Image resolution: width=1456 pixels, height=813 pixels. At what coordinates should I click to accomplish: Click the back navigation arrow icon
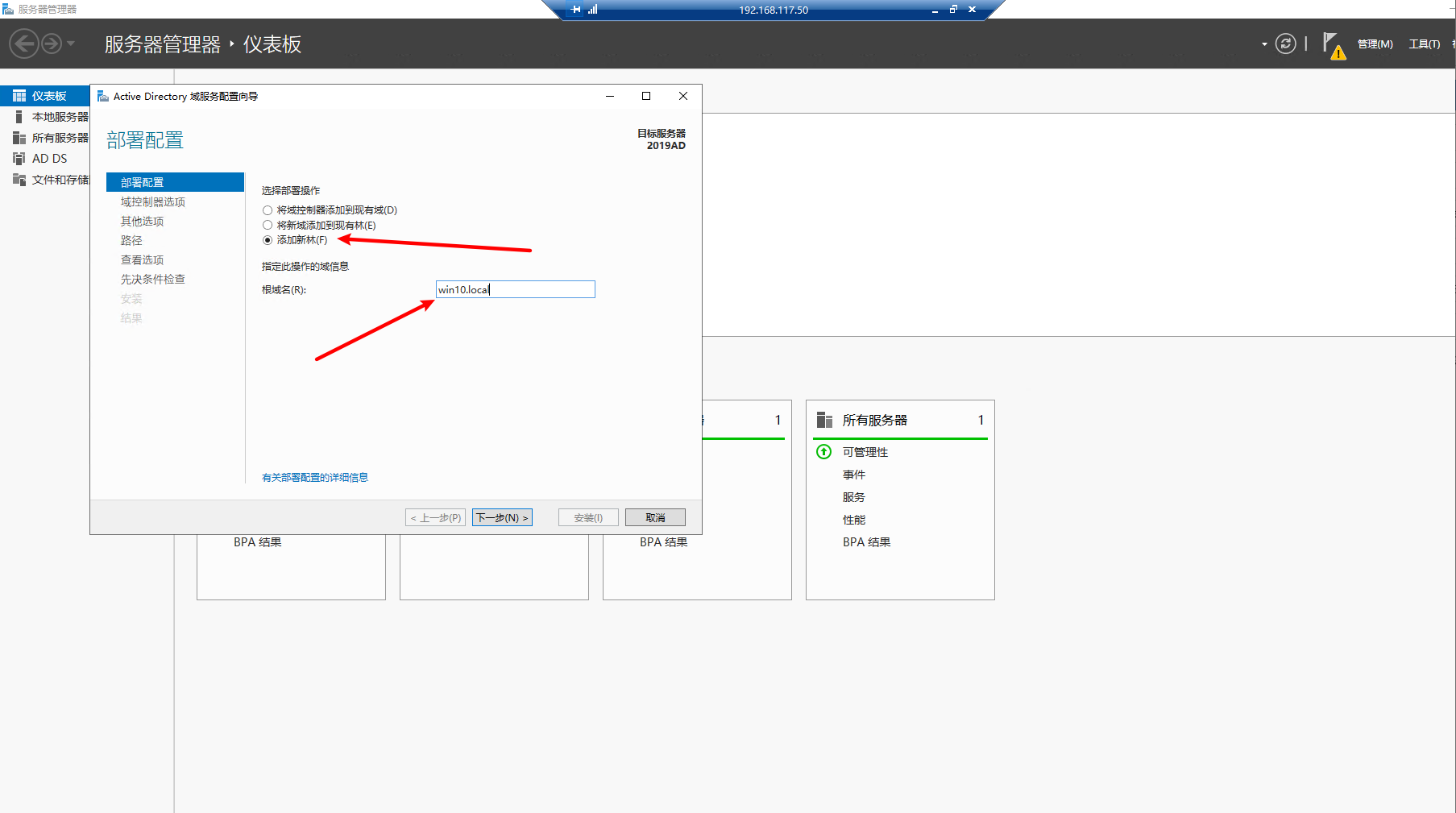point(24,44)
